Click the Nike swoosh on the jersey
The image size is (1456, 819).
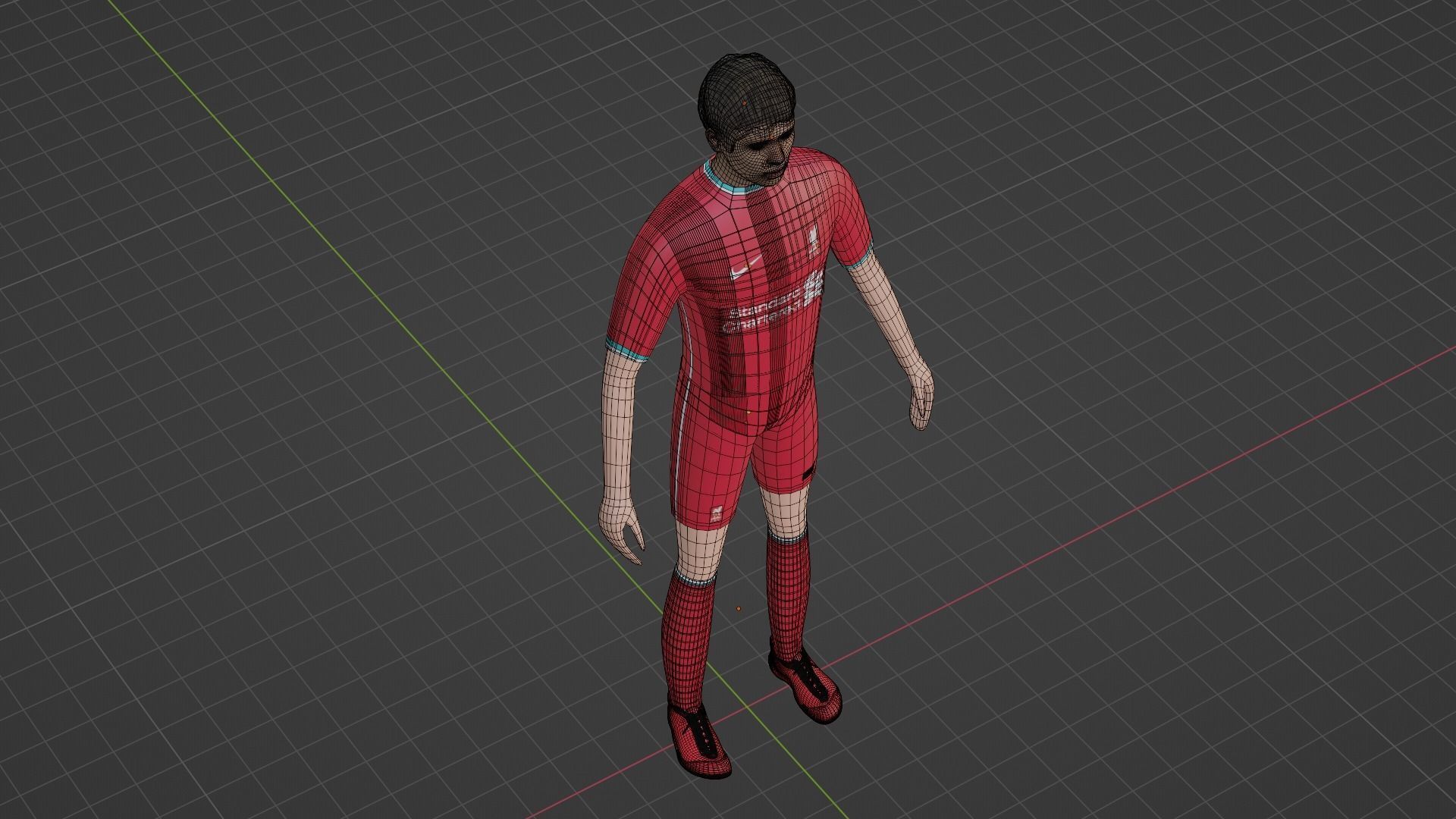[x=747, y=268]
